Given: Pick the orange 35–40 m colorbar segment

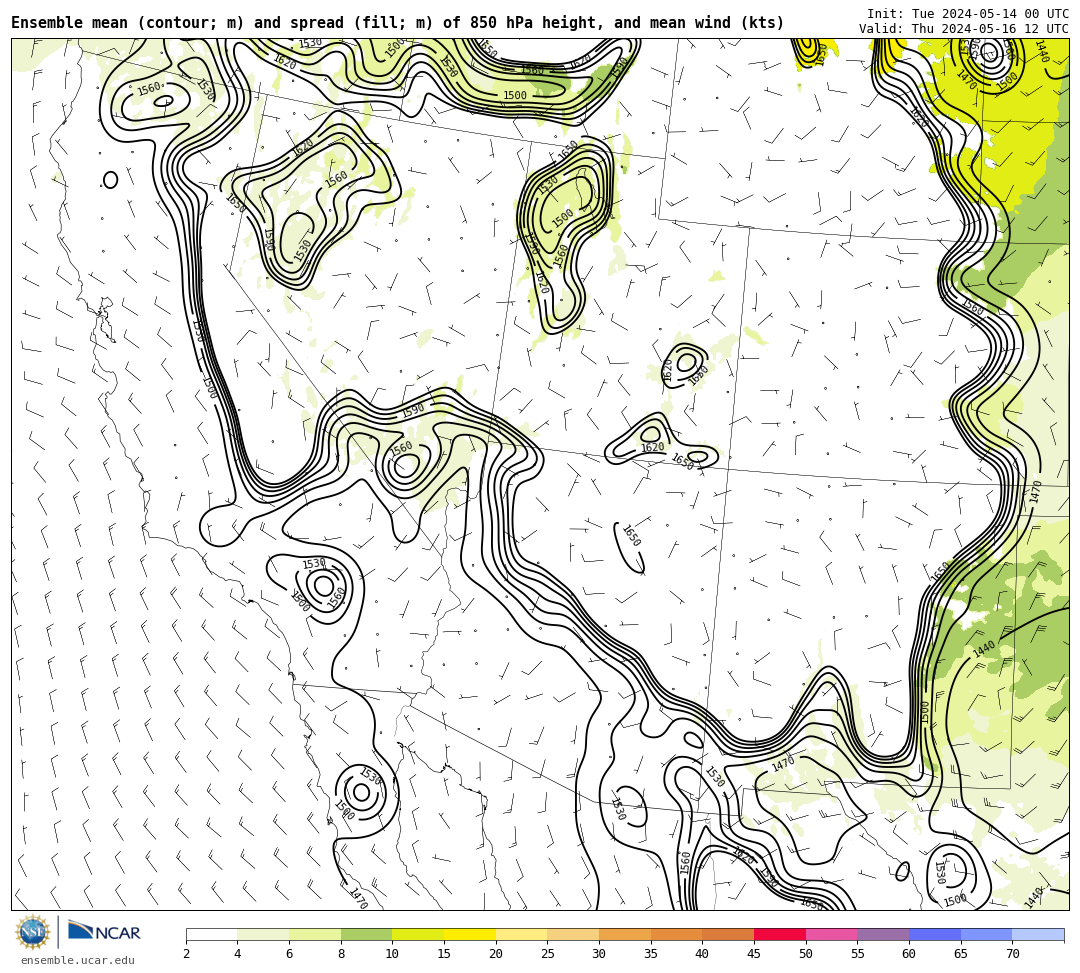Looking at the screenshot, I should [676, 934].
